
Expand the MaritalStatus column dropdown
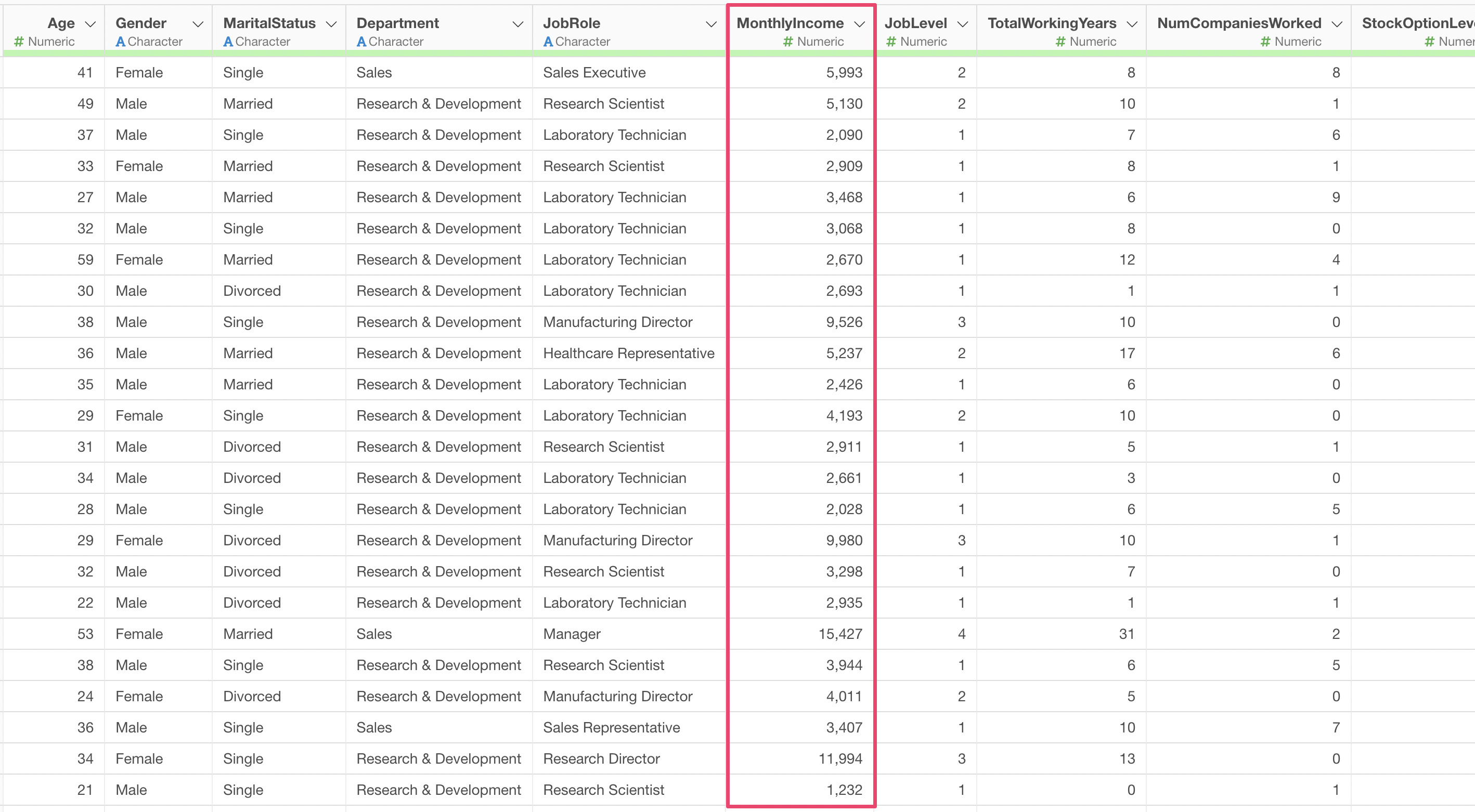331,24
